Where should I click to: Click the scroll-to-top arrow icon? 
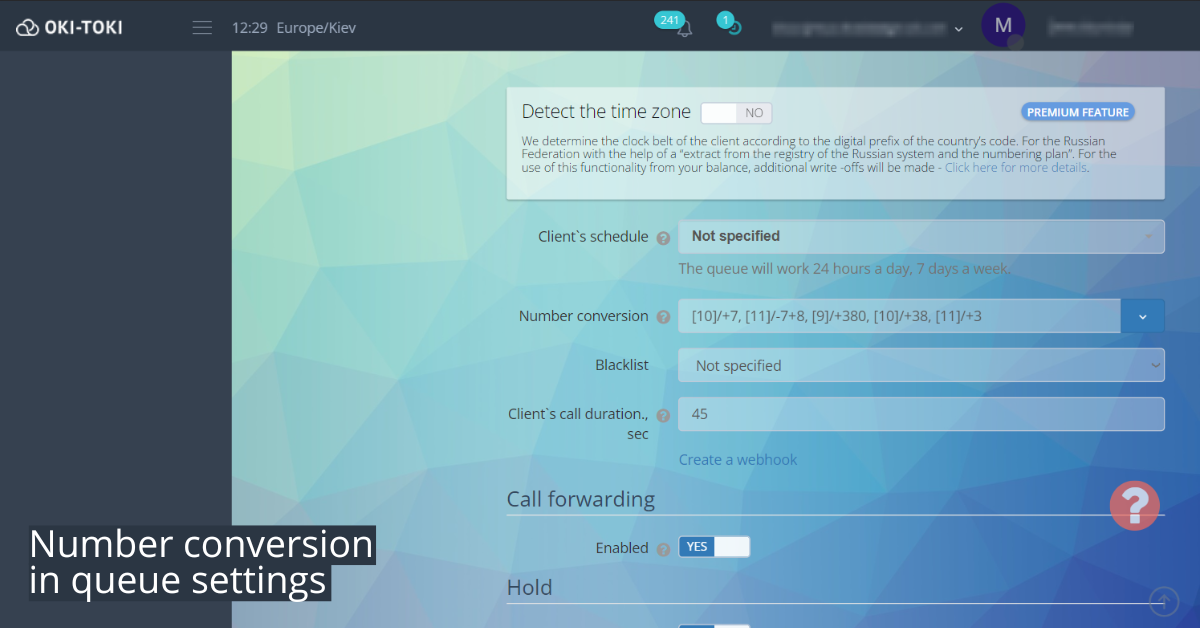(1163, 601)
